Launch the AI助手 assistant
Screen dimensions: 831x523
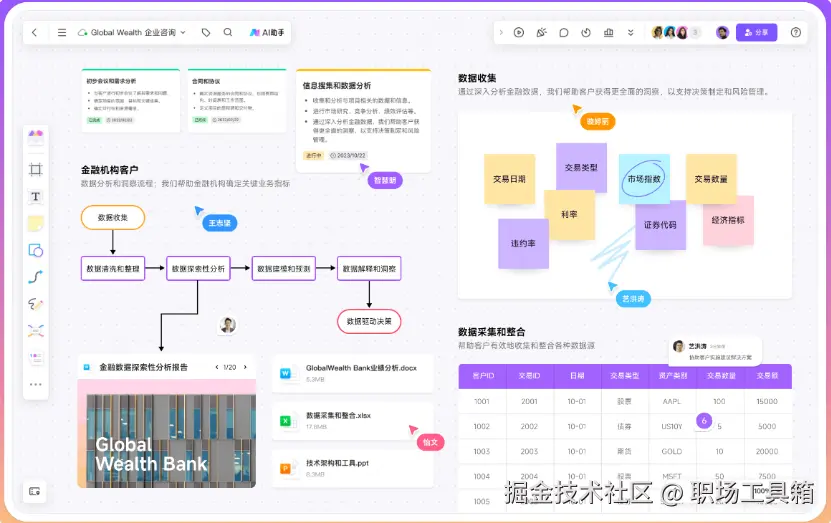pyautogui.click(x=267, y=32)
